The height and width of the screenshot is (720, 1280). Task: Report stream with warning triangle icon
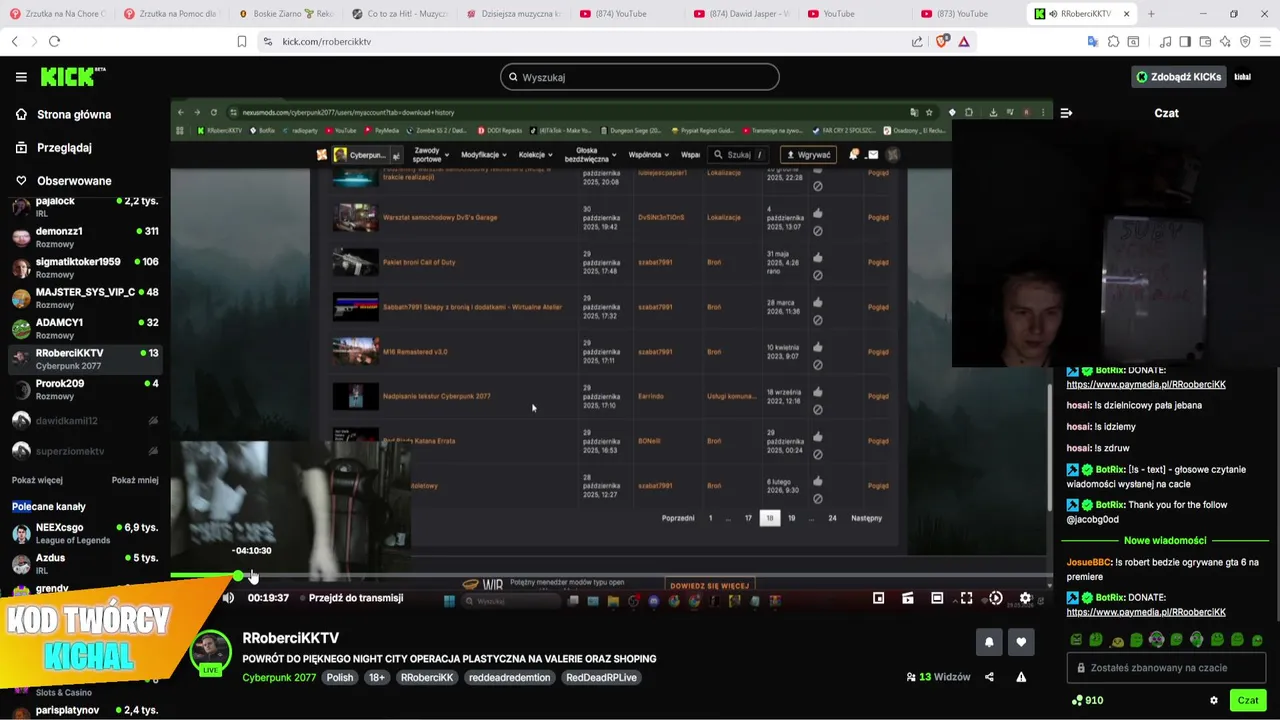click(x=1021, y=677)
